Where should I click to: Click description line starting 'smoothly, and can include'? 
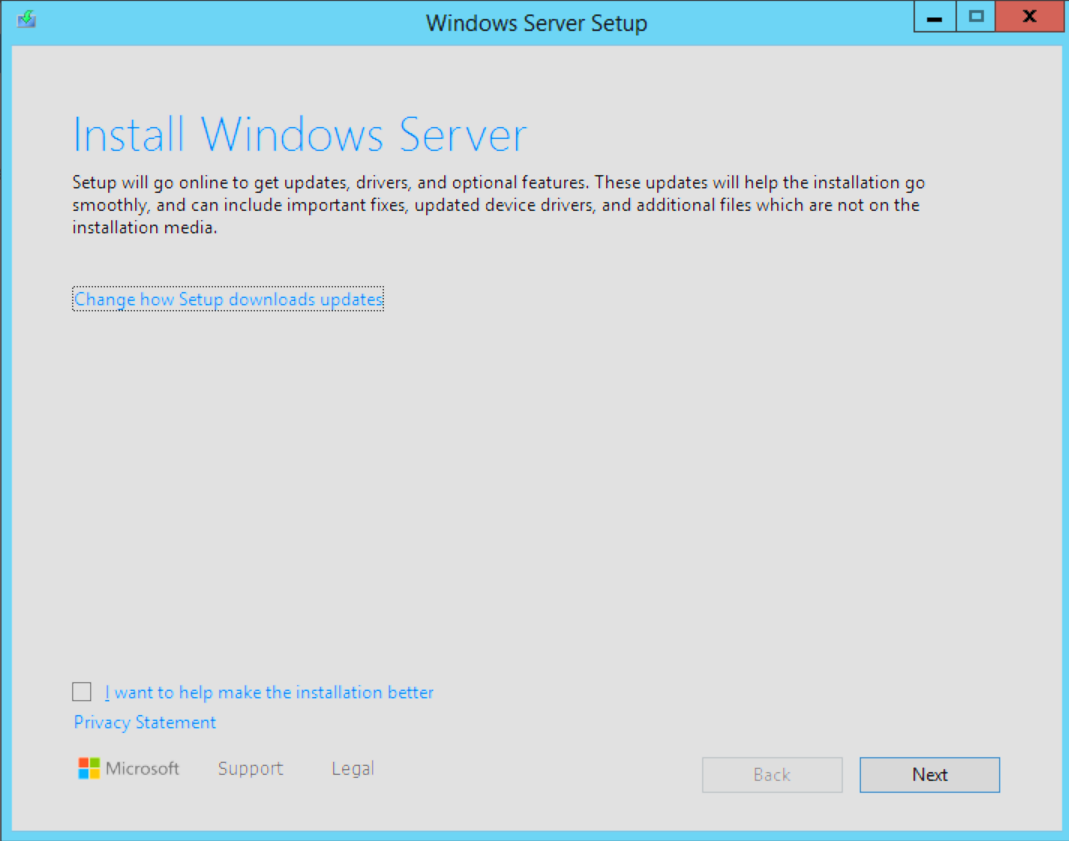point(495,205)
